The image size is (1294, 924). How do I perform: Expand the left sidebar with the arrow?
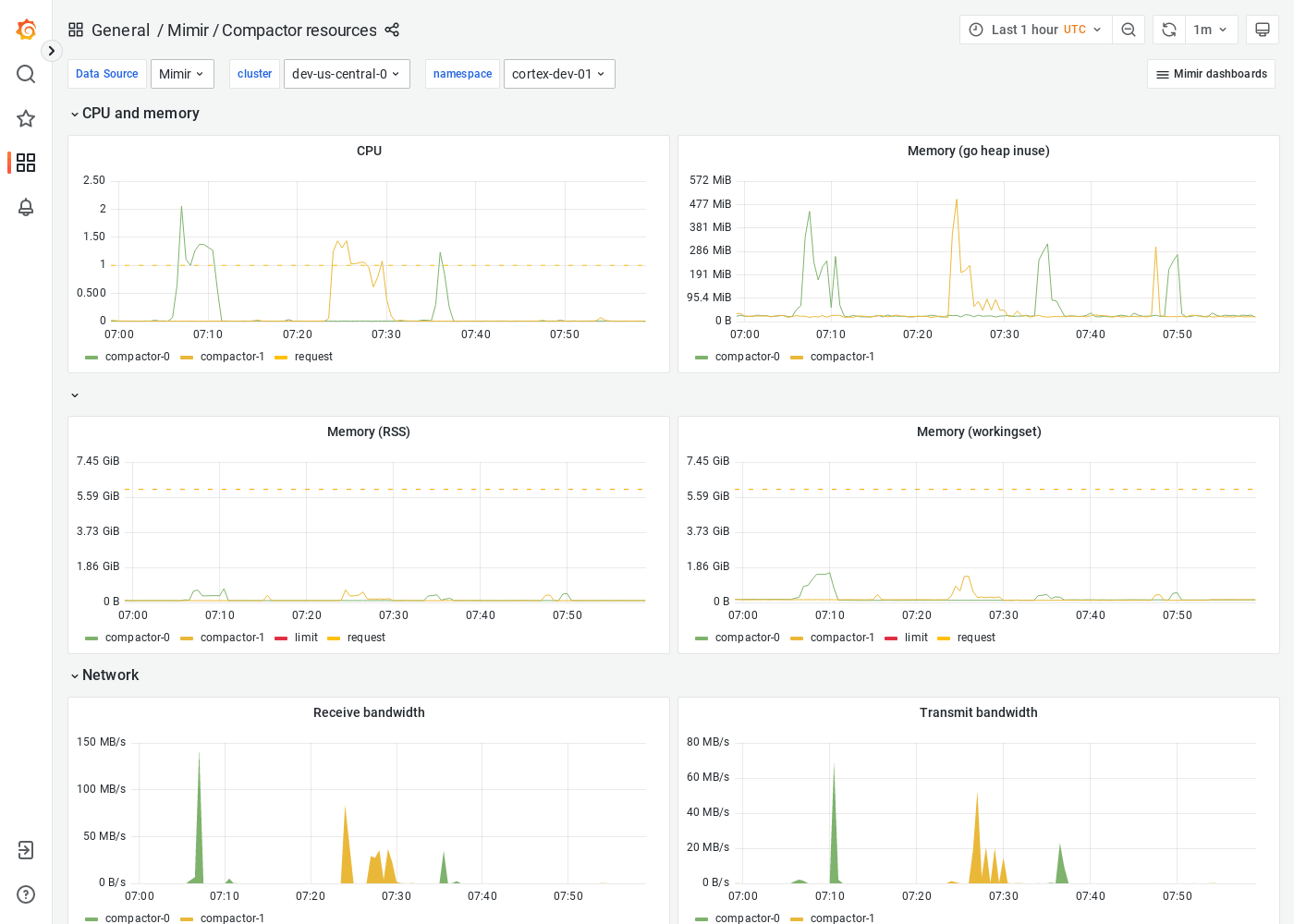51,51
